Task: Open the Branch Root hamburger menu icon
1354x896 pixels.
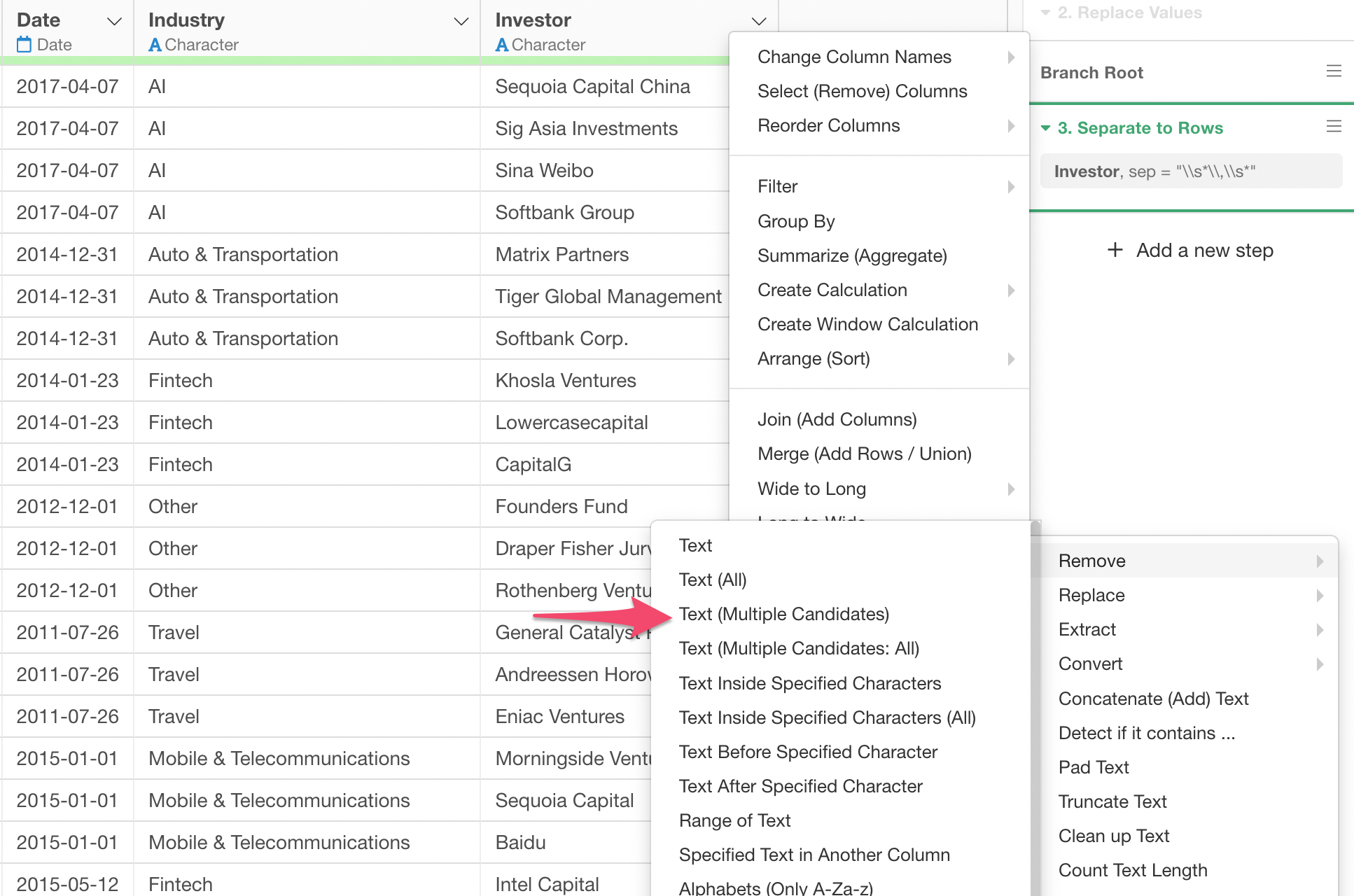Action: click(1334, 71)
